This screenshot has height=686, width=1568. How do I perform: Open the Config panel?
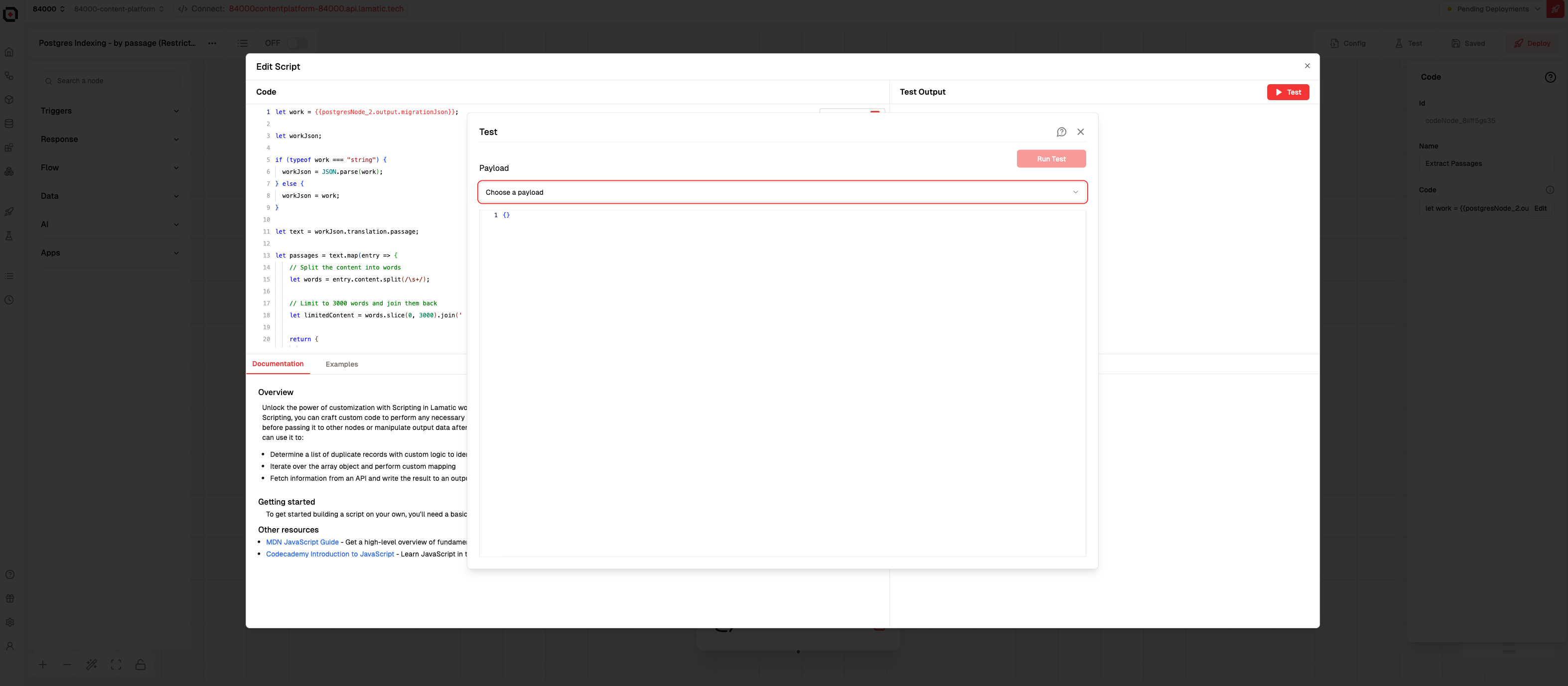tap(1348, 43)
